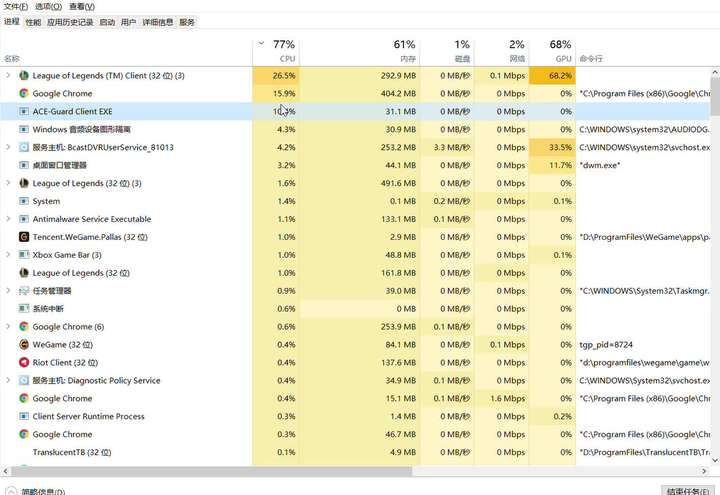
Task: Click the Chrome icon in the 404.2 MB row
Action: coord(24,94)
